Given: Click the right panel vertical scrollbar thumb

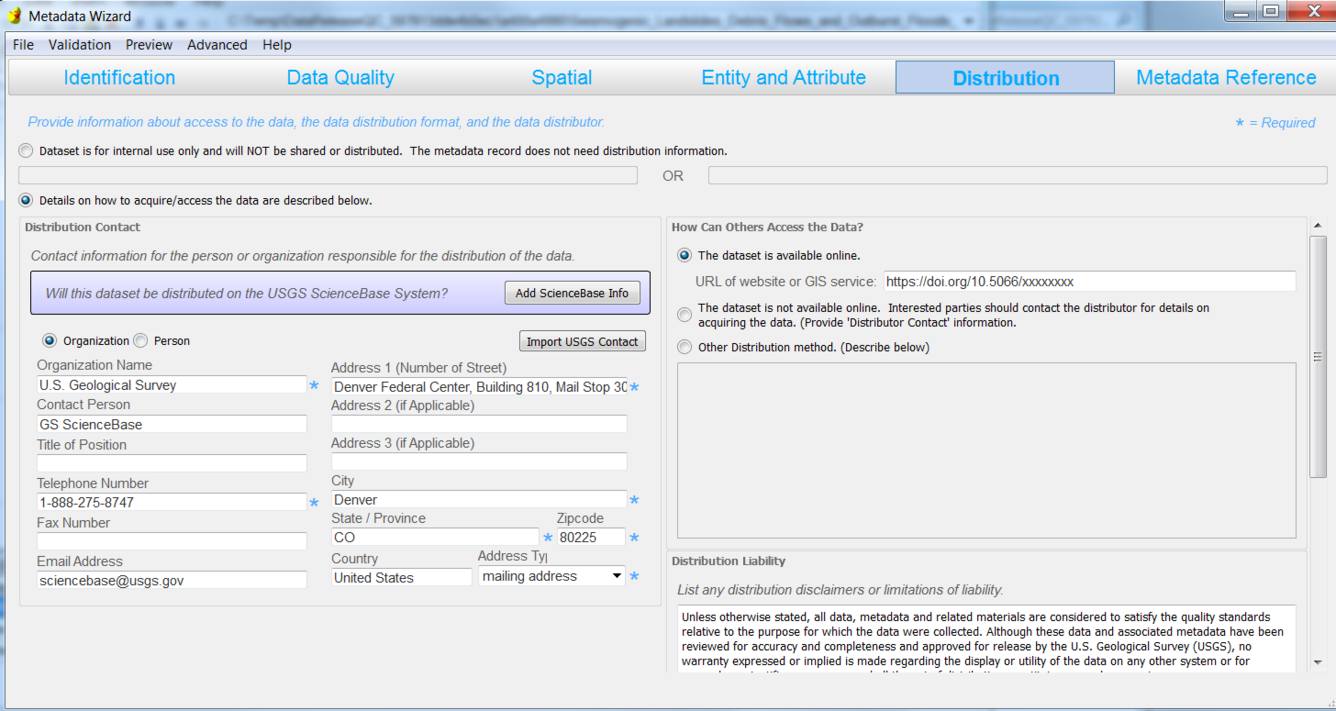Looking at the screenshot, I should click(1317, 357).
